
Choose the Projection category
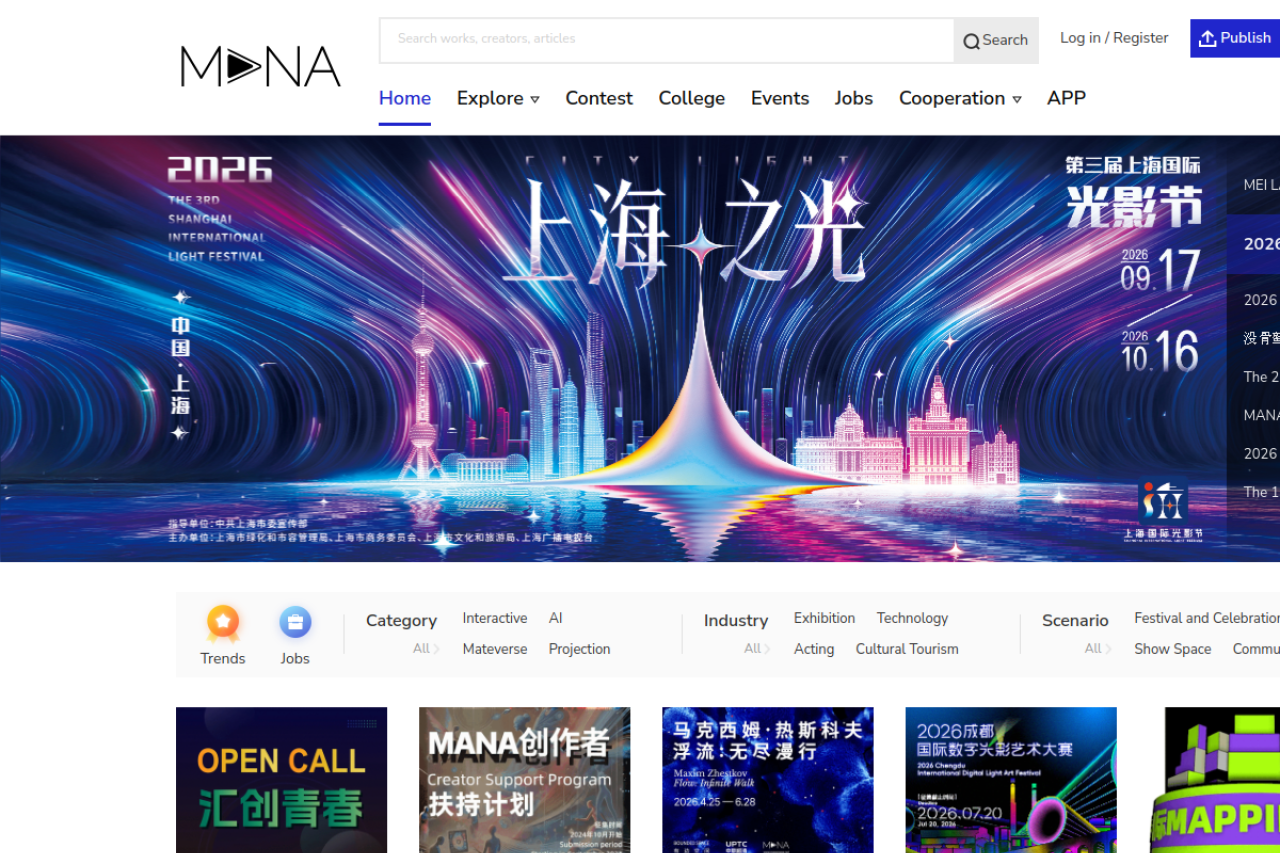click(x=579, y=649)
